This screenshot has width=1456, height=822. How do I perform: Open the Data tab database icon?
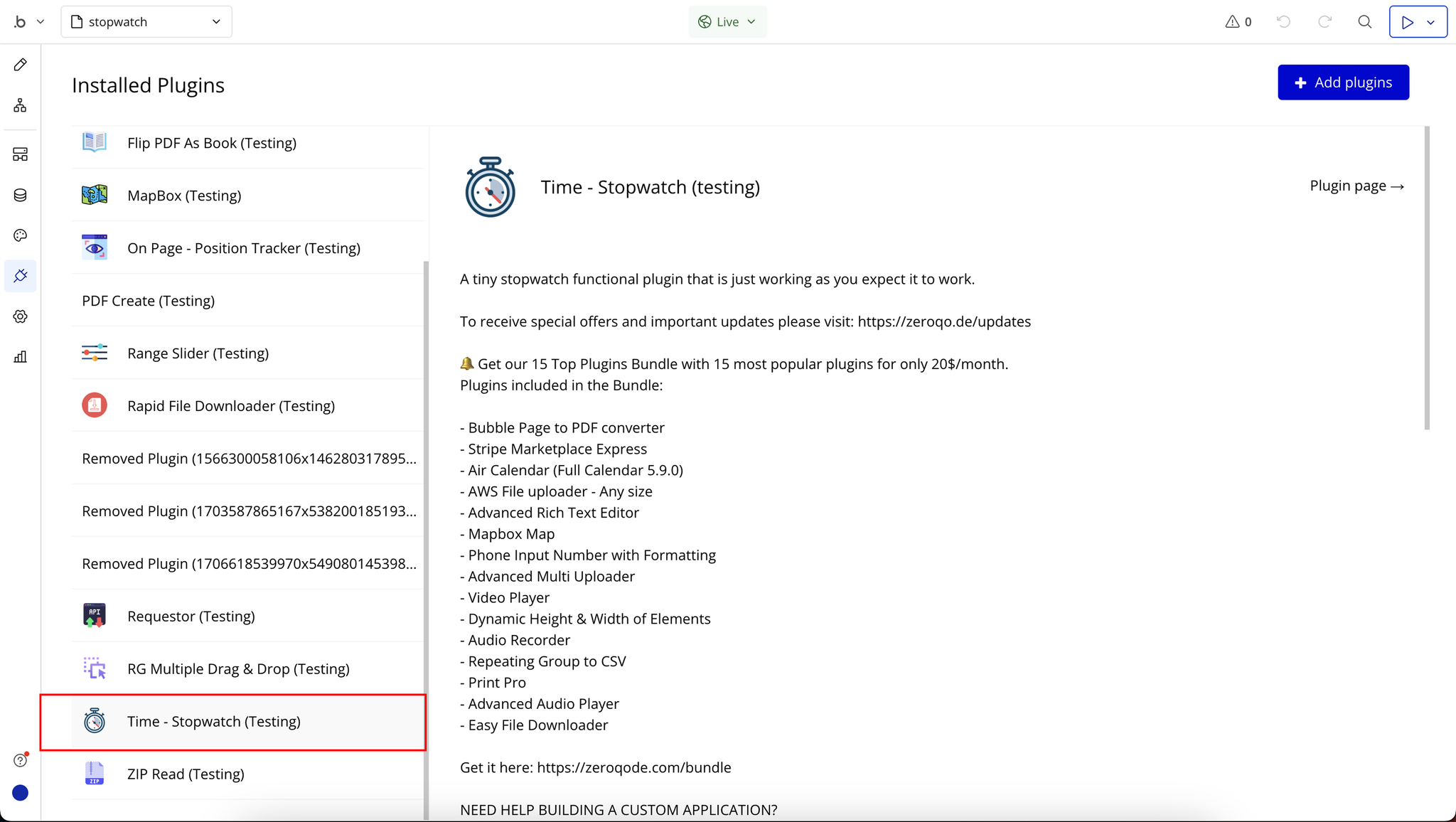[20, 195]
